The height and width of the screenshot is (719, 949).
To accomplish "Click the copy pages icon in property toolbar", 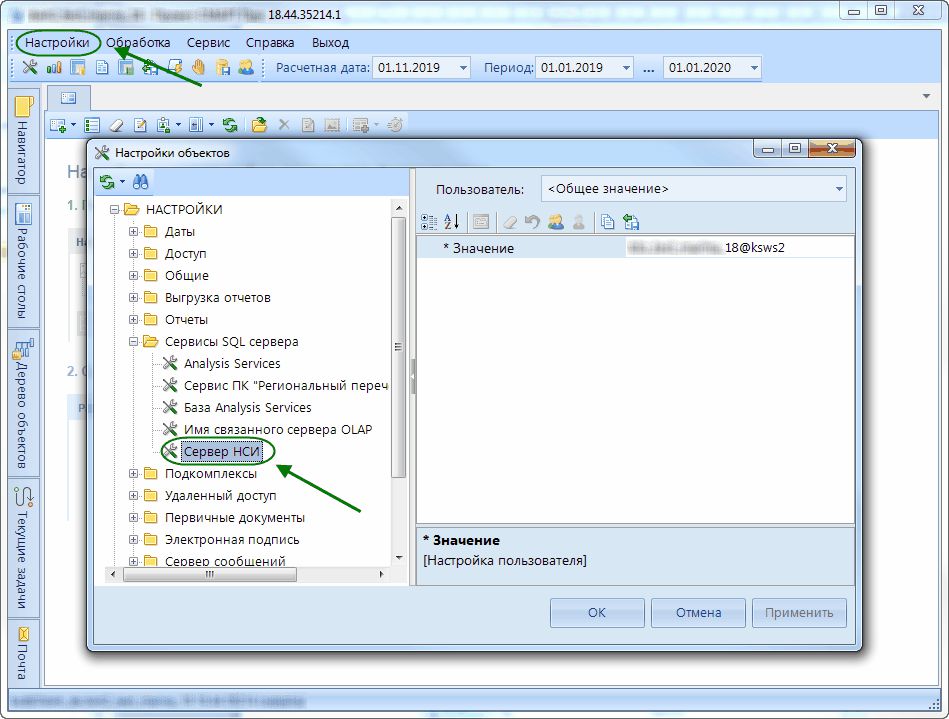I will click(x=608, y=222).
